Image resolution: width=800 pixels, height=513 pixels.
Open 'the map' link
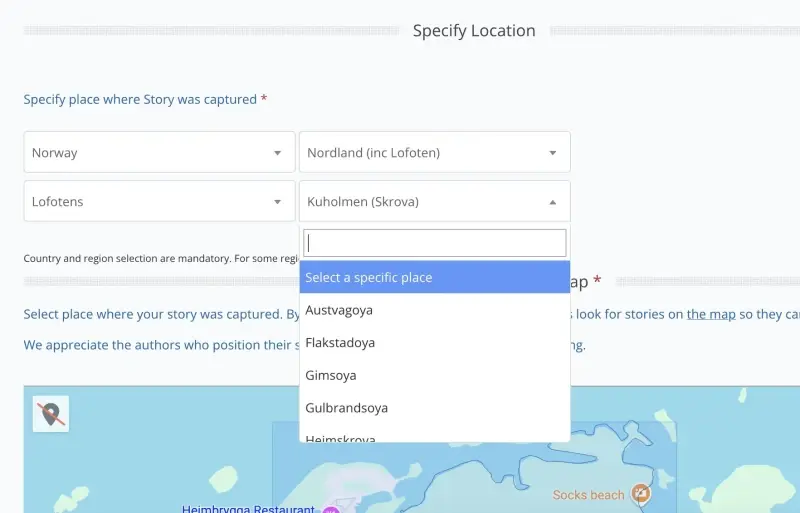pyautogui.click(x=711, y=314)
